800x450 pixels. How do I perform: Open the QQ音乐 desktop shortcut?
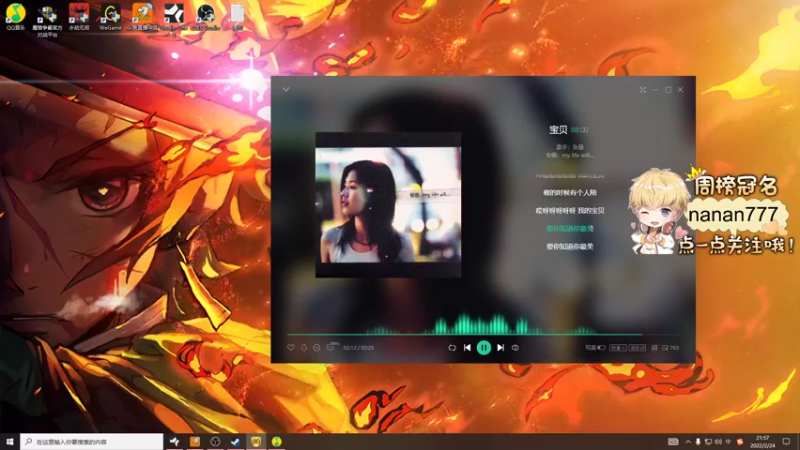[15, 17]
